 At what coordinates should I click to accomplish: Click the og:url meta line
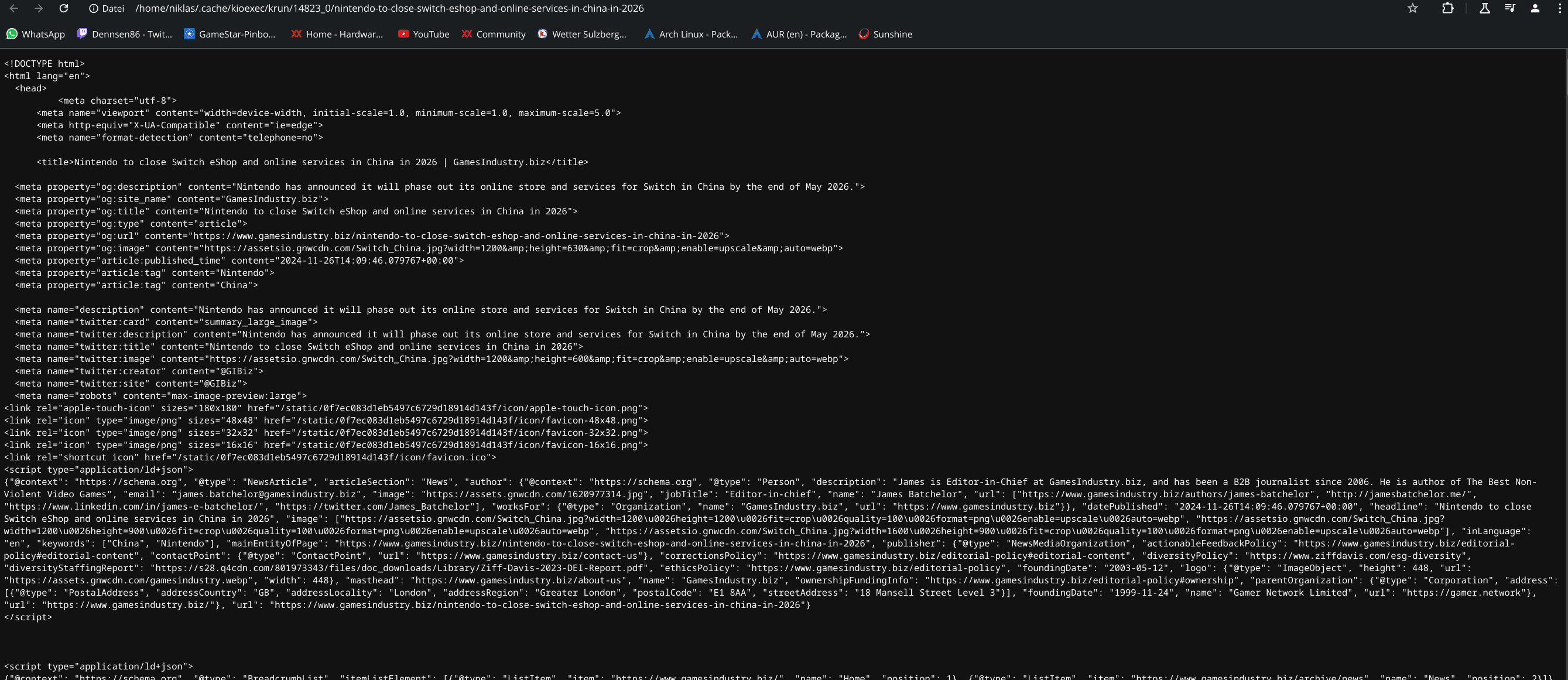pyautogui.click(x=372, y=236)
